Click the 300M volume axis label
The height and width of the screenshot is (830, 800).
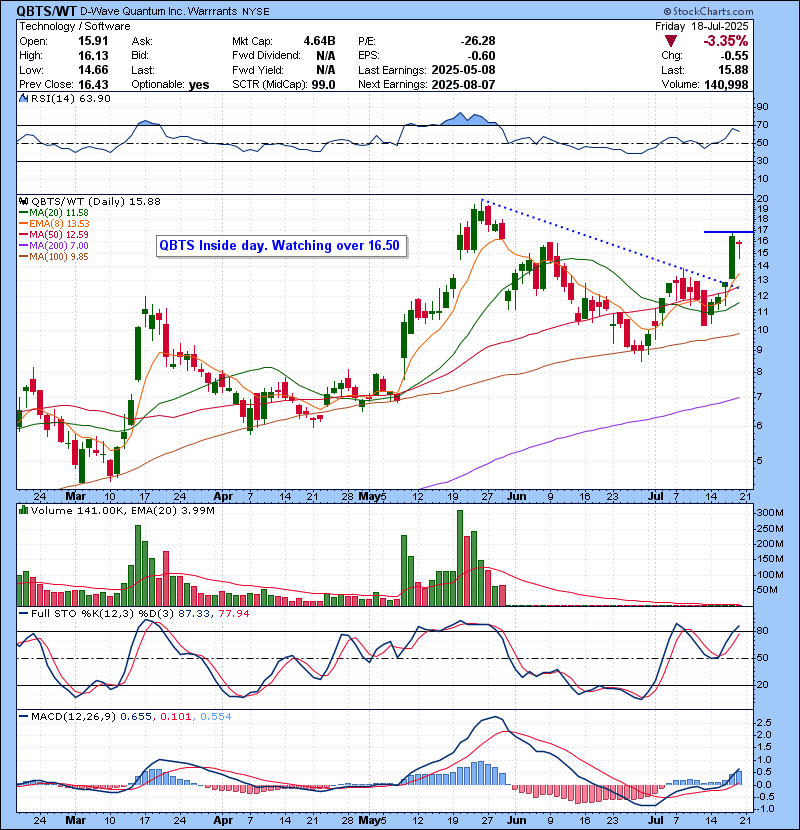[x=769, y=513]
